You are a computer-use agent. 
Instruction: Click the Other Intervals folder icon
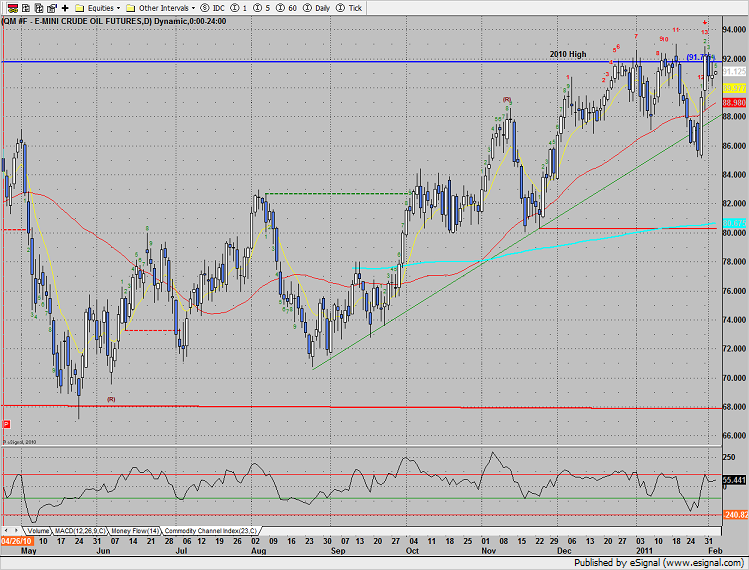[x=130, y=8]
